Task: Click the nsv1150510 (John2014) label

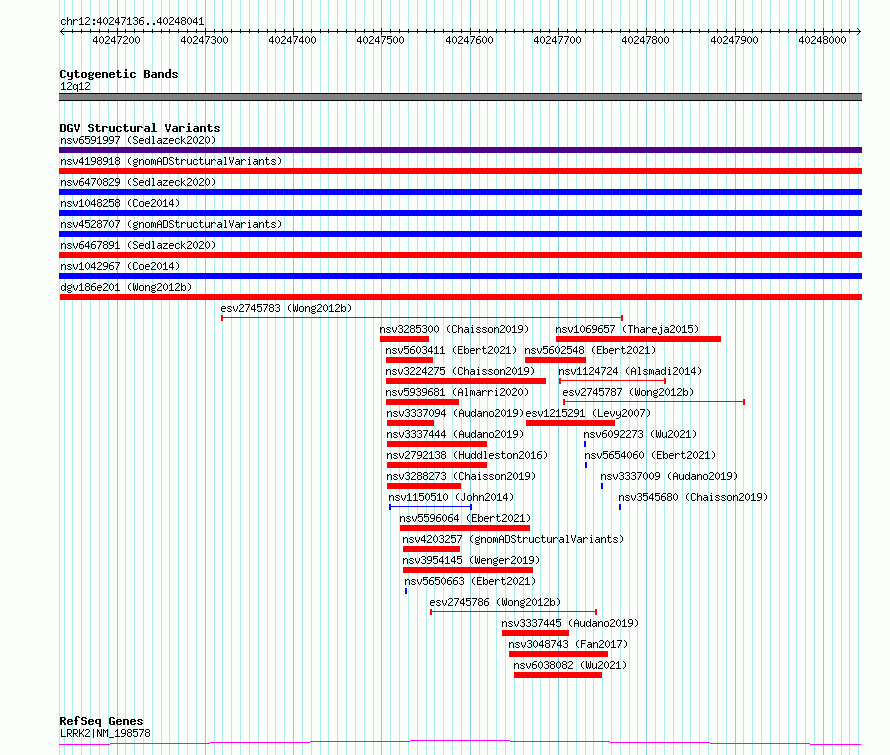Action: pos(451,497)
